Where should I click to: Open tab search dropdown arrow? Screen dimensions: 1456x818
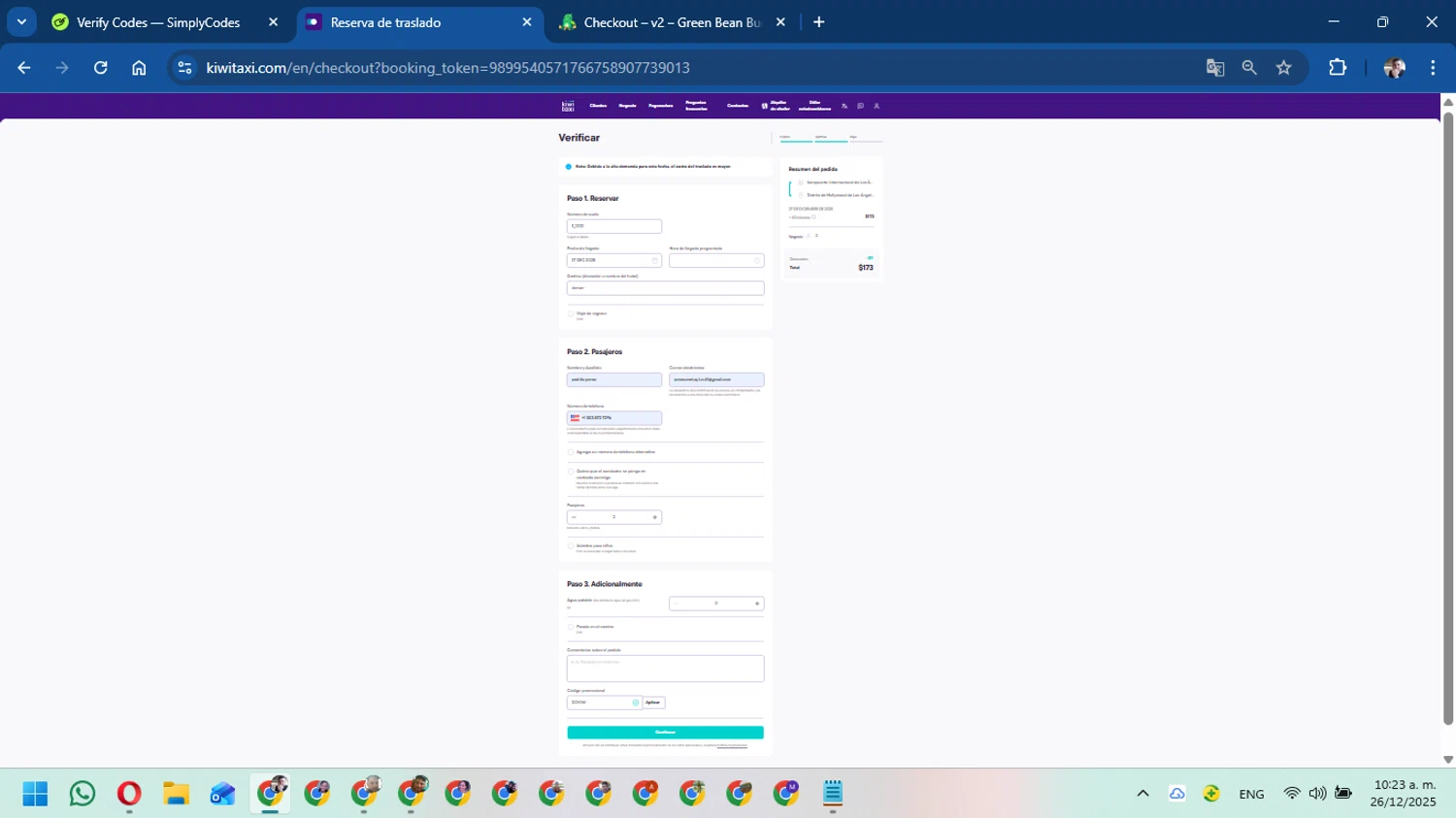click(x=21, y=22)
